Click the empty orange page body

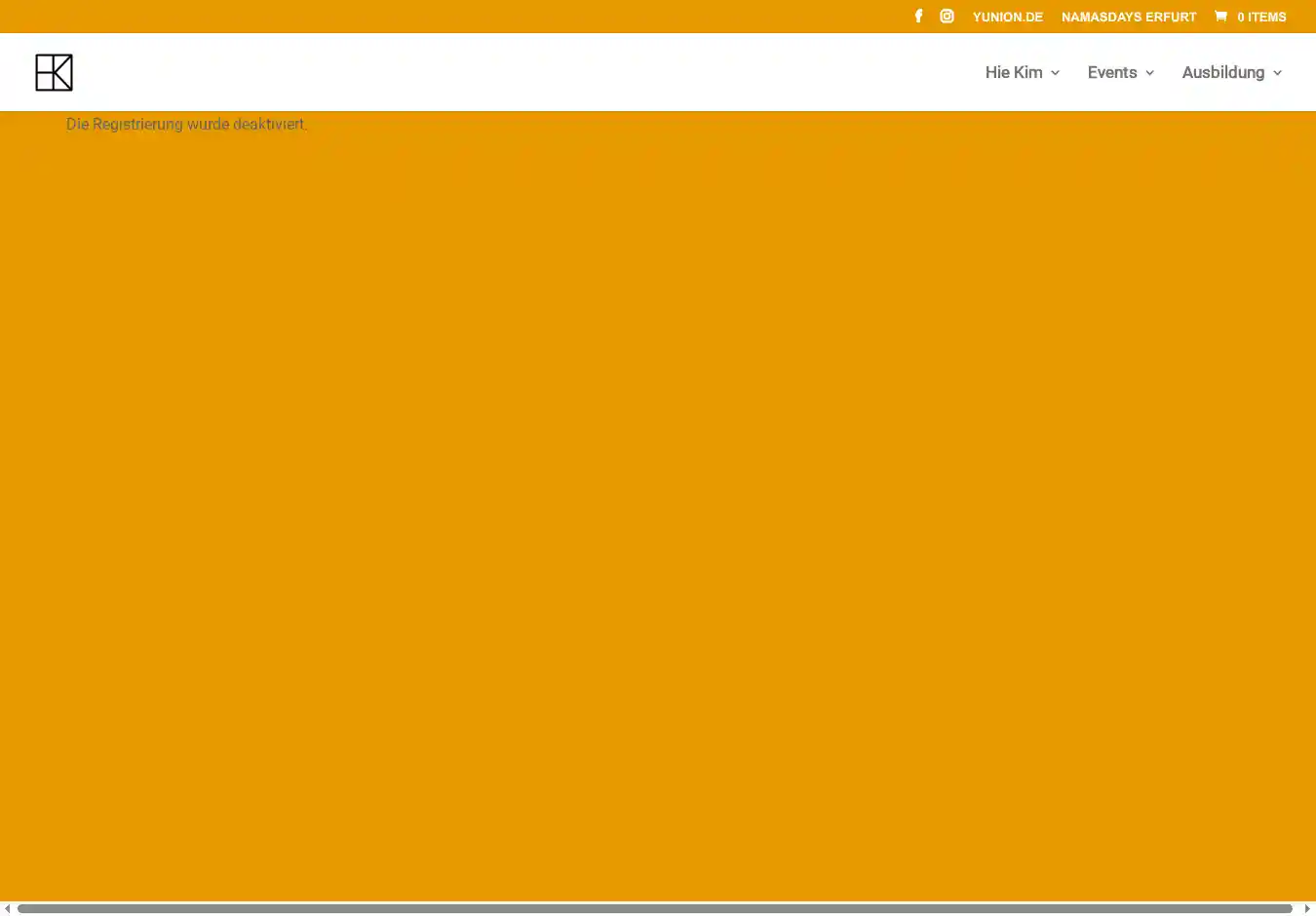pyautogui.click(x=658, y=507)
